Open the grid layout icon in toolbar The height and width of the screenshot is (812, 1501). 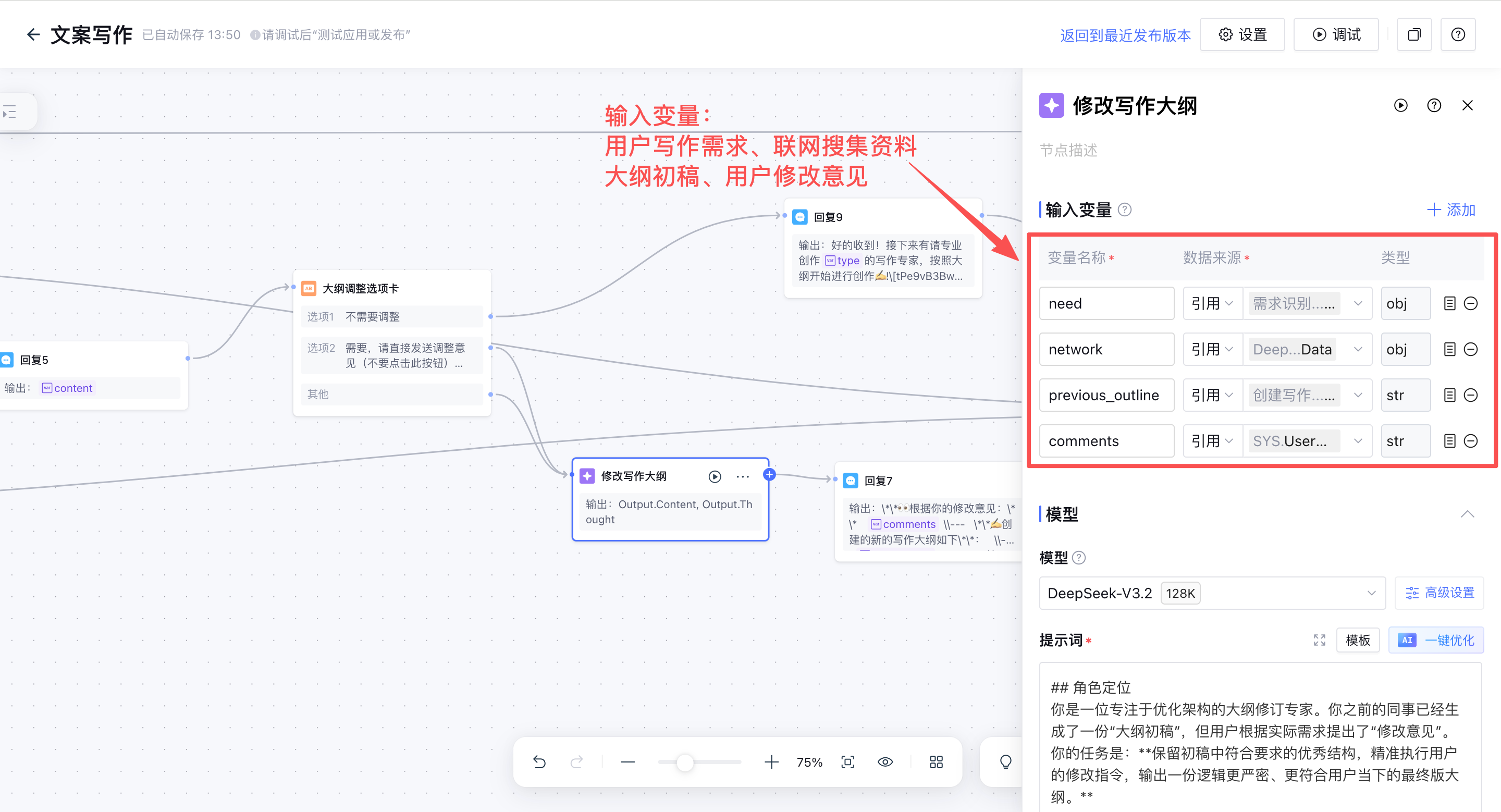point(936,762)
